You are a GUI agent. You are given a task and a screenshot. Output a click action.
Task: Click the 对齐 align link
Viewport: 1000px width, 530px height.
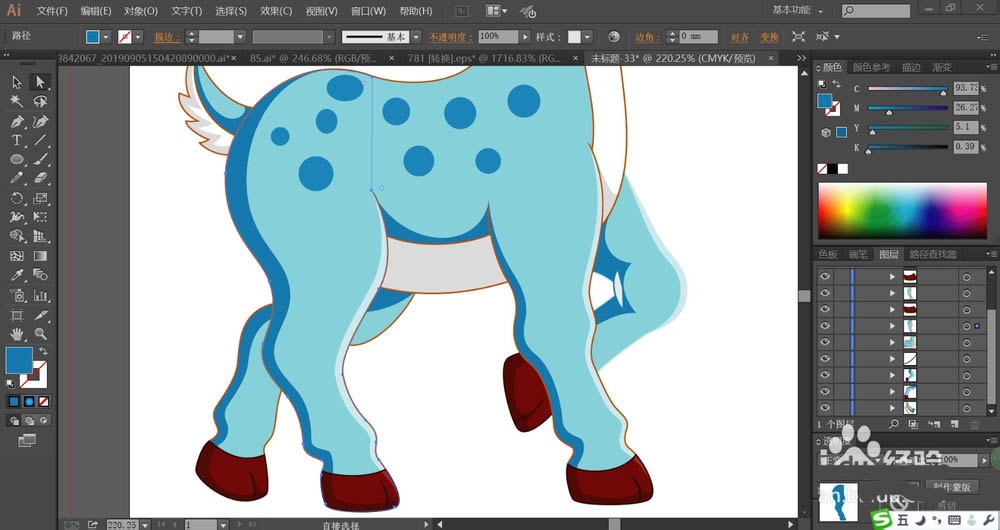740,38
